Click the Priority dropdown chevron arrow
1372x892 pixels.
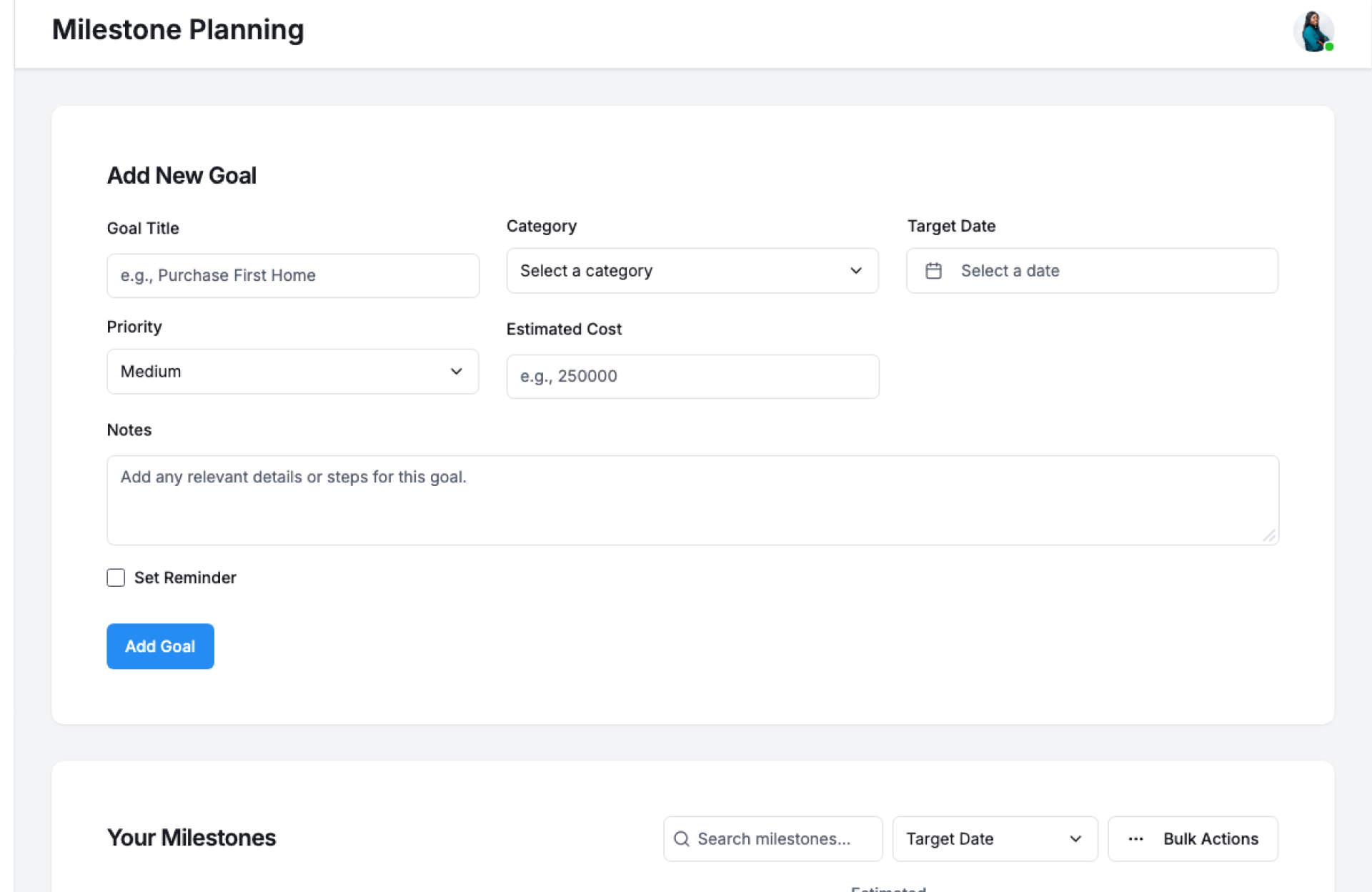click(x=456, y=372)
